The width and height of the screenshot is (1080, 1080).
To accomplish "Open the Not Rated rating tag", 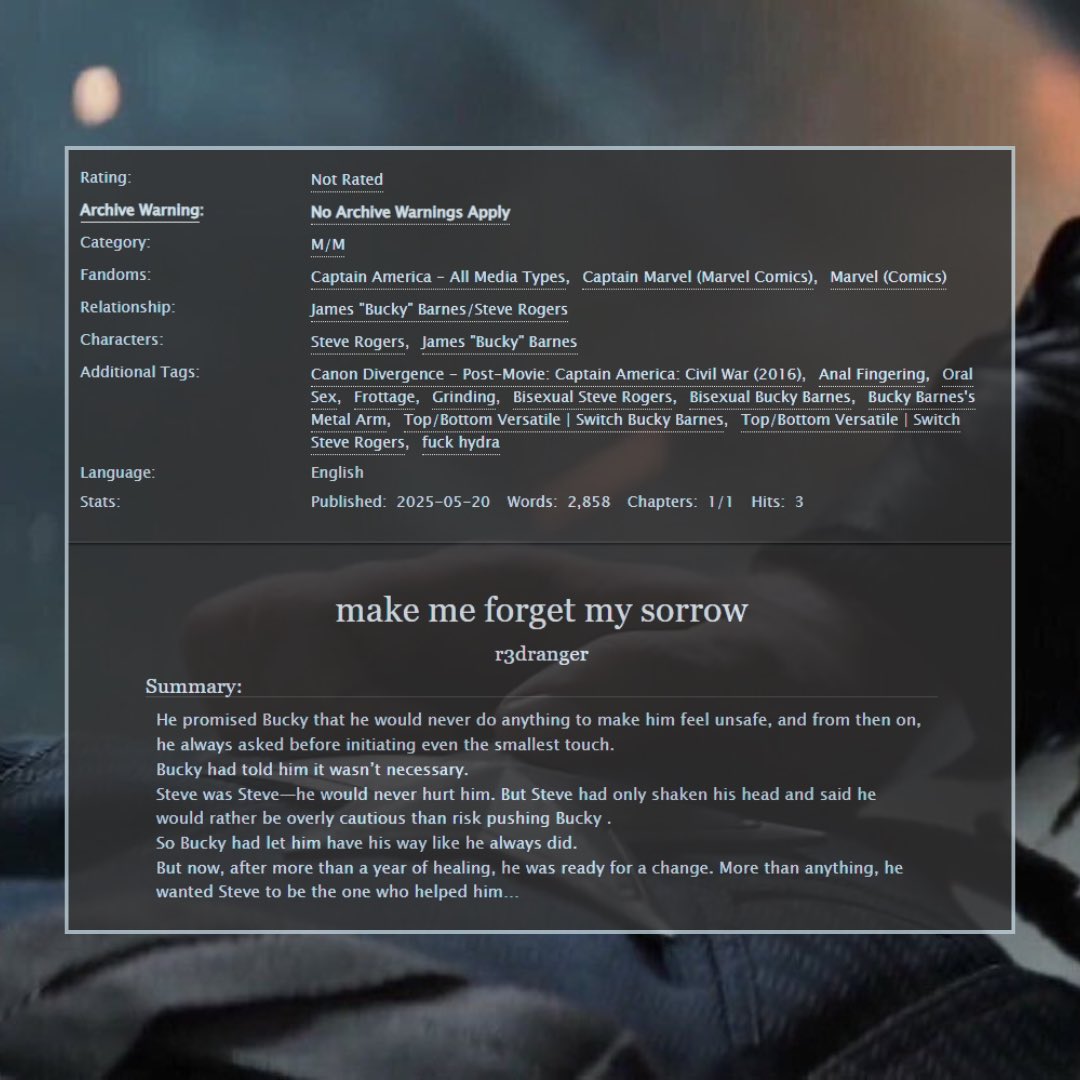I will (x=346, y=179).
